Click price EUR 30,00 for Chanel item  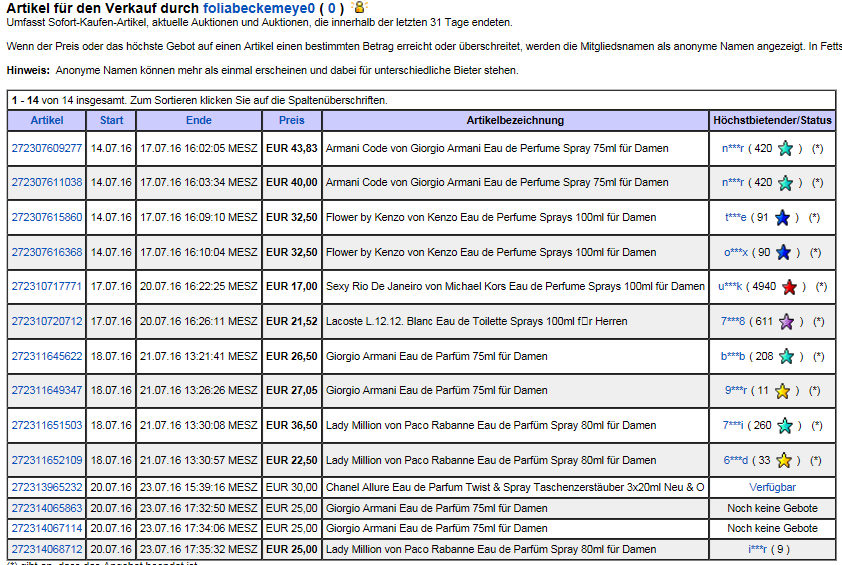292,487
